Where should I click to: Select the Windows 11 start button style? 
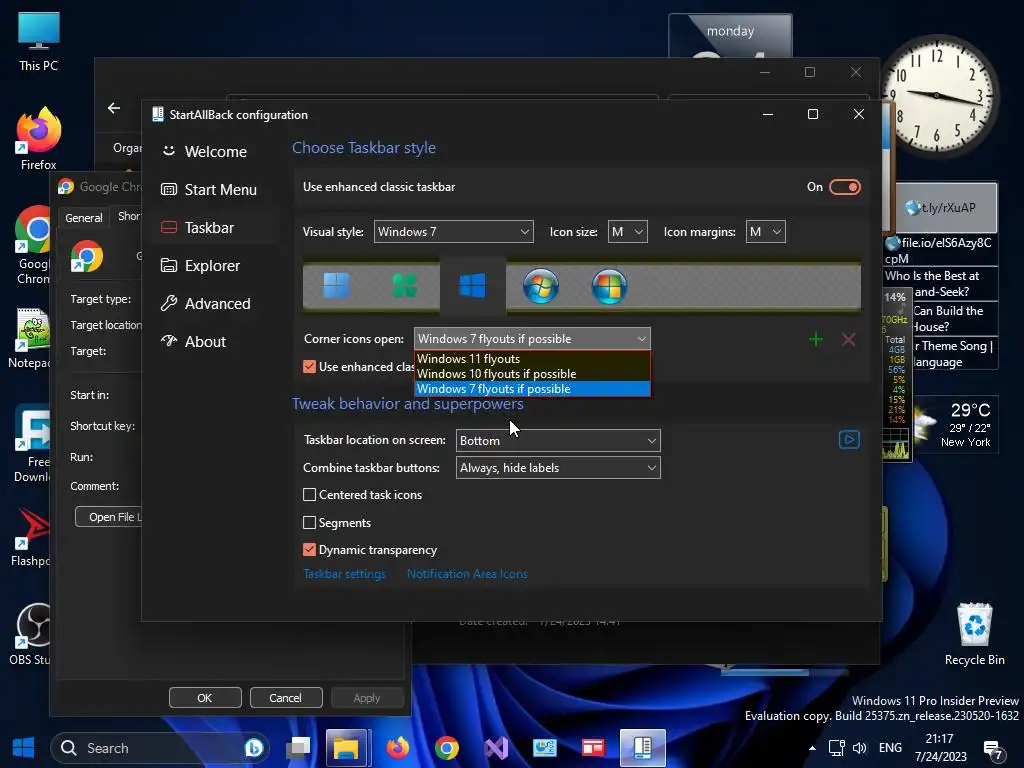point(337,286)
